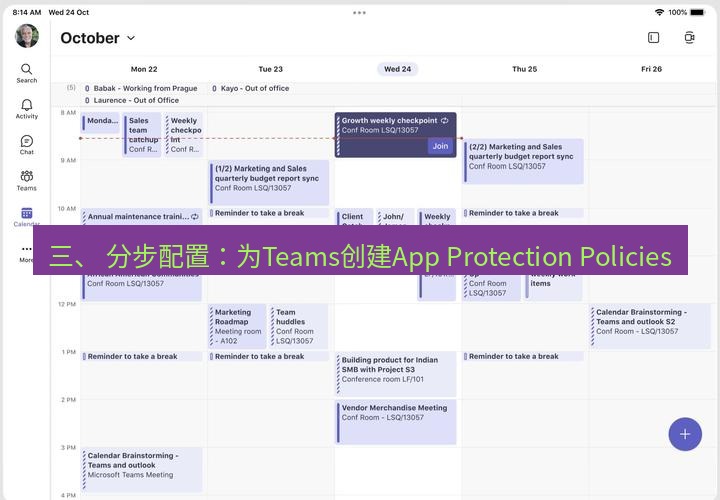This screenshot has height=500, width=720.
Task: Open Monday 3 PM Calendar Brainstorming event
Action: click(x=142, y=470)
